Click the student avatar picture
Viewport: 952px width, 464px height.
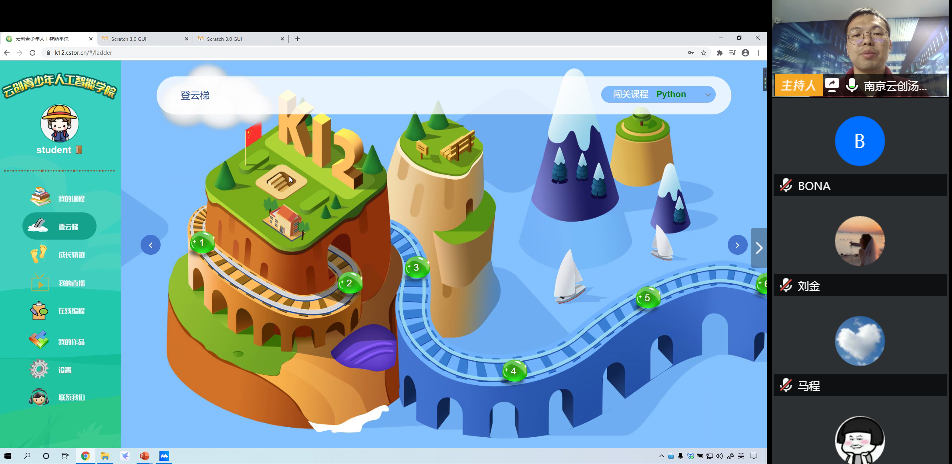point(59,123)
